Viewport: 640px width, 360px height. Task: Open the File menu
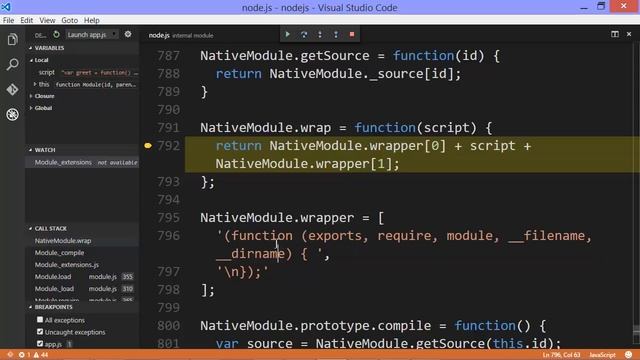(8, 20)
